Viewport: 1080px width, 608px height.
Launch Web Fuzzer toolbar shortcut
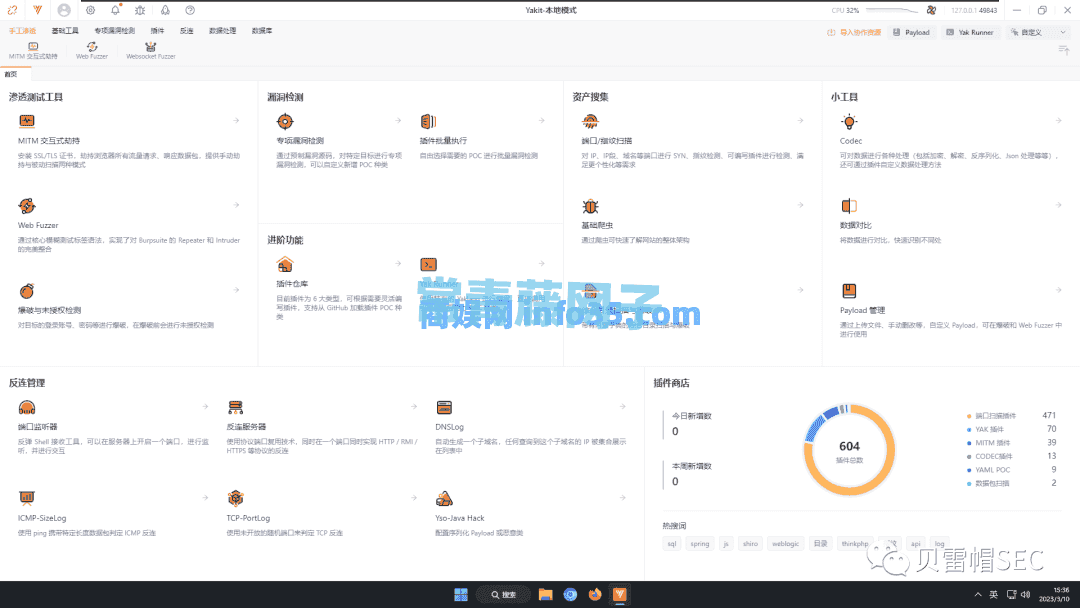pos(92,51)
